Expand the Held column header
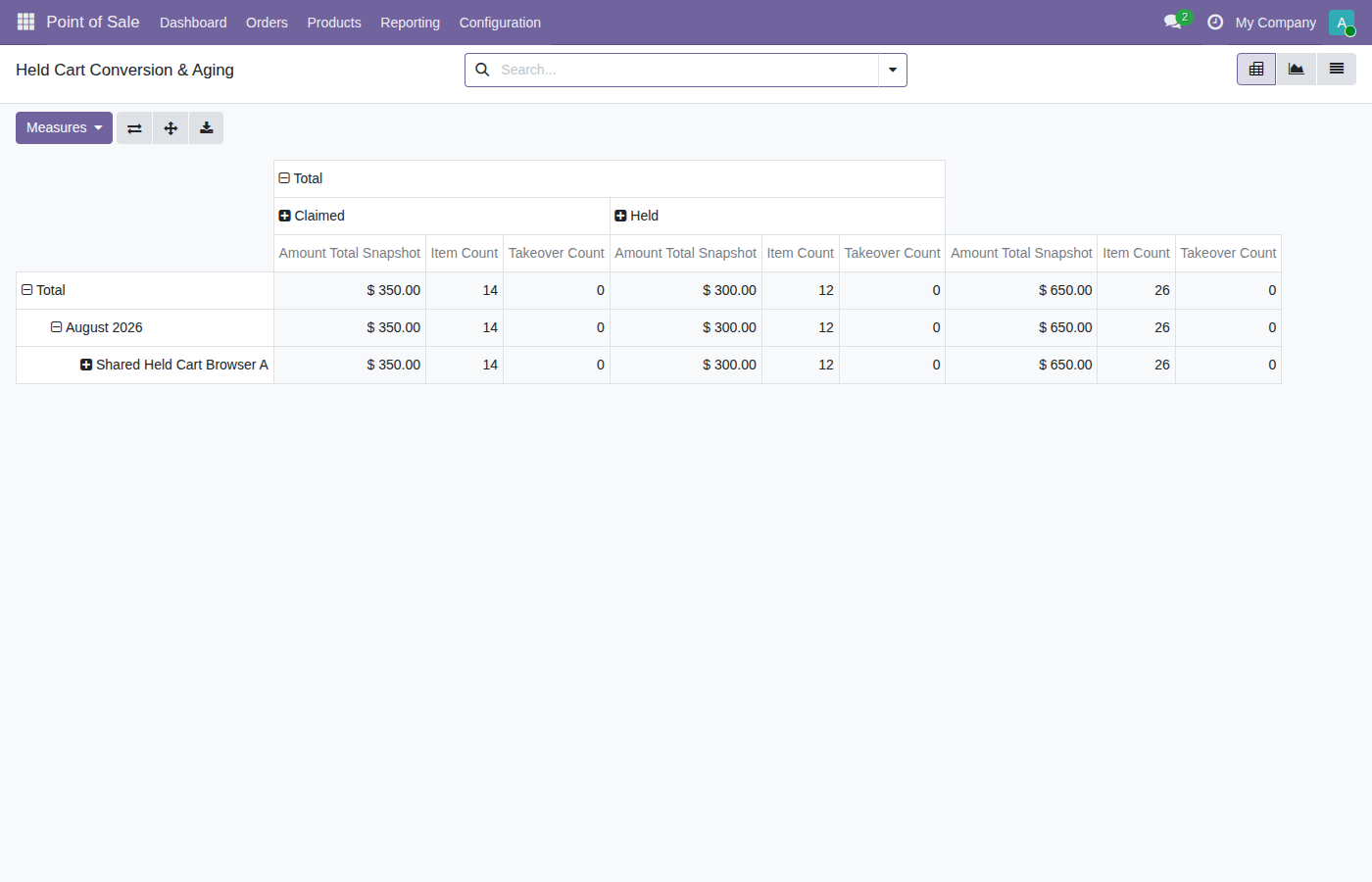 636,216
